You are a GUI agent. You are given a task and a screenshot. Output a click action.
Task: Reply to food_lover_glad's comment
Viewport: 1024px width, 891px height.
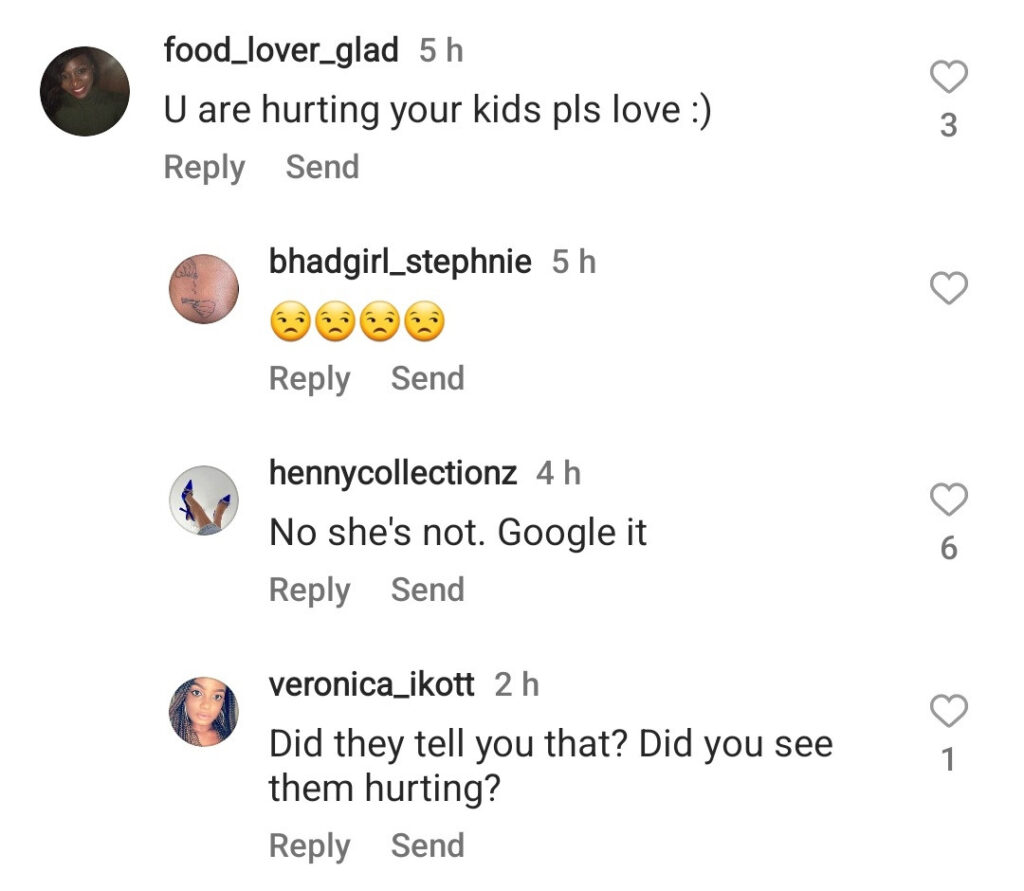click(204, 167)
